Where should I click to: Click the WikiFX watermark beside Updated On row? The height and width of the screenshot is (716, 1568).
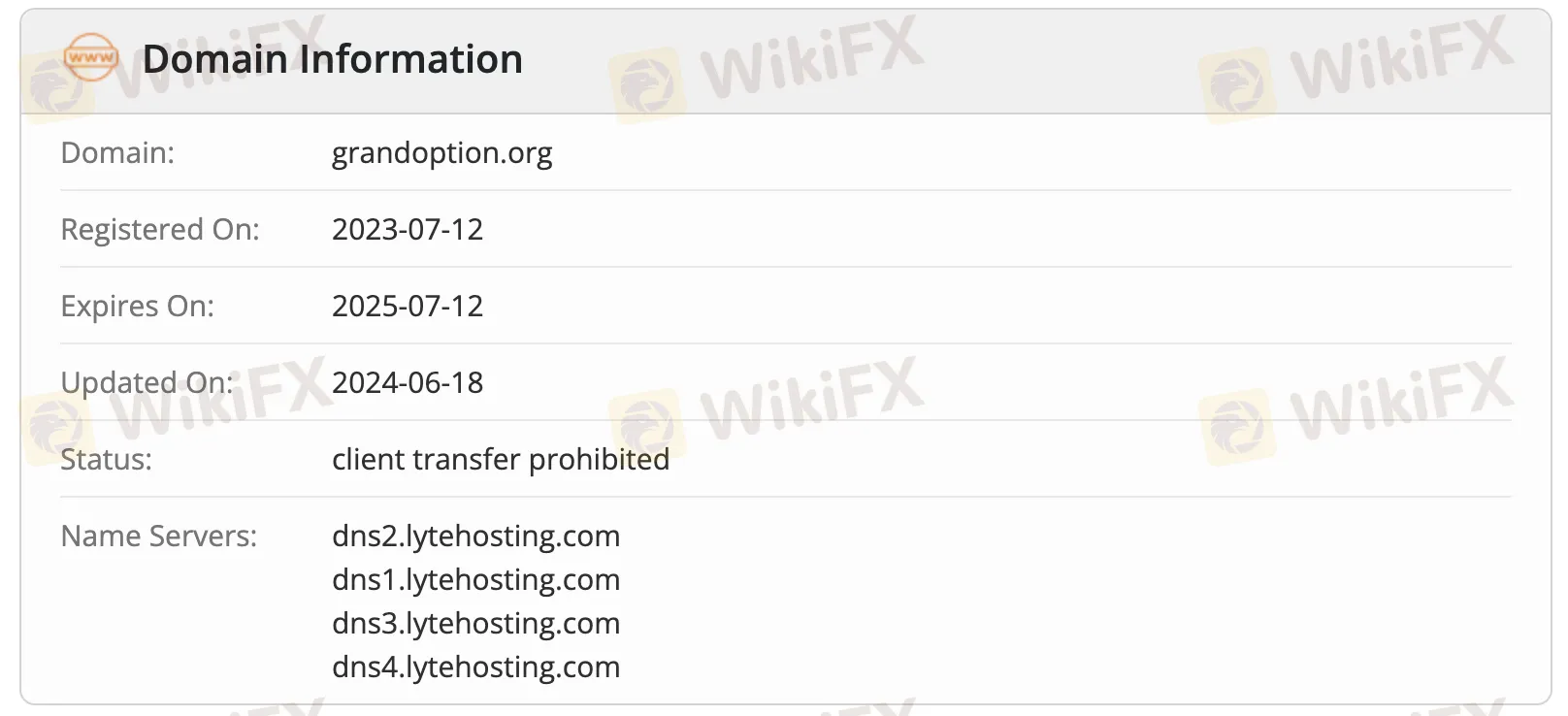pyautogui.click(x=175, y=407)
